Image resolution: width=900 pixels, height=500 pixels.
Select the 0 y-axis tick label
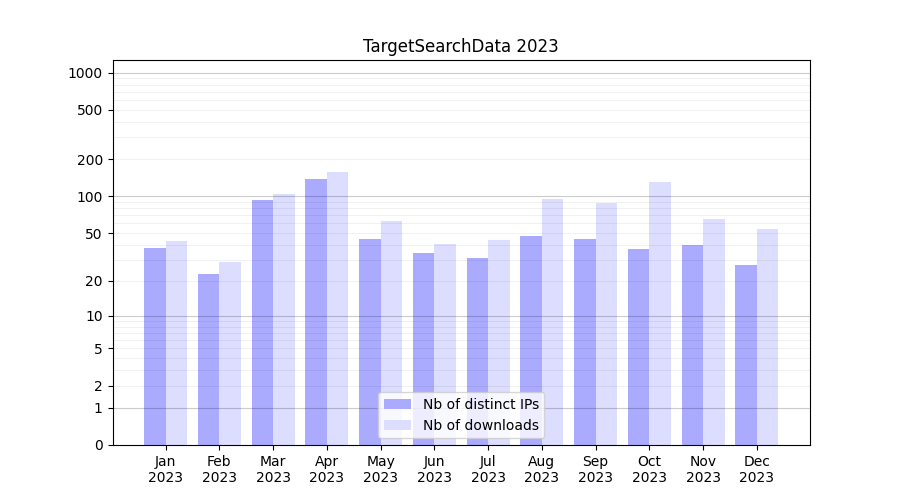click(x=98, y=445)
